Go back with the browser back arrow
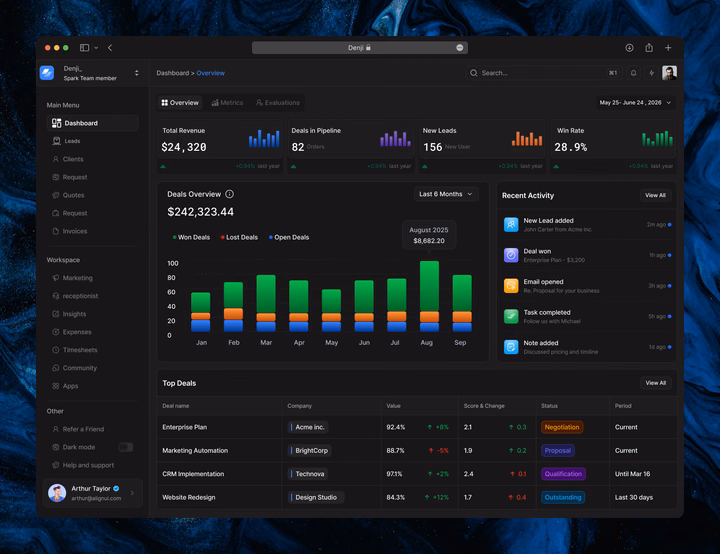Viewport: 720px width, 554px height. pyautogui.click(x=110, y=48)
